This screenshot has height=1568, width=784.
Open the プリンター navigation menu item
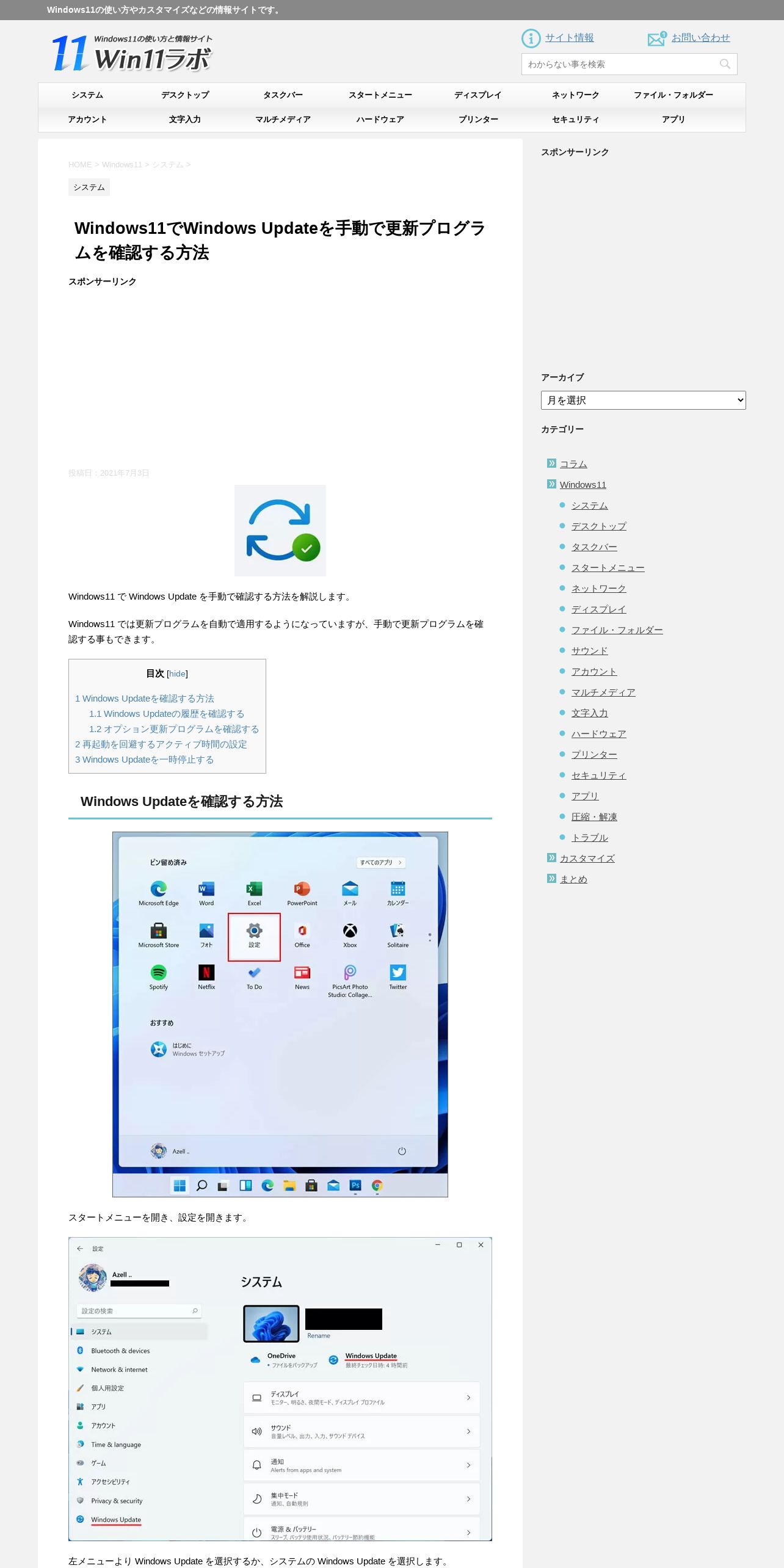click(478, 120)
